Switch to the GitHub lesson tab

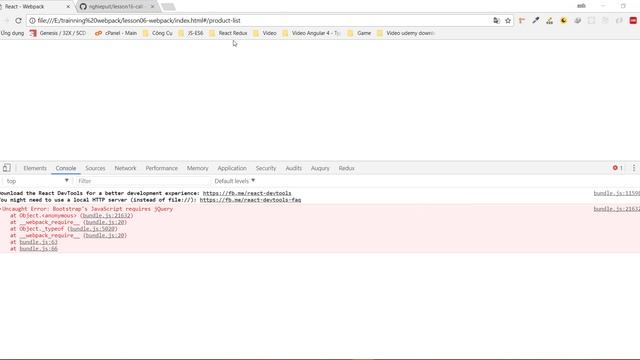tap(116, 7)
